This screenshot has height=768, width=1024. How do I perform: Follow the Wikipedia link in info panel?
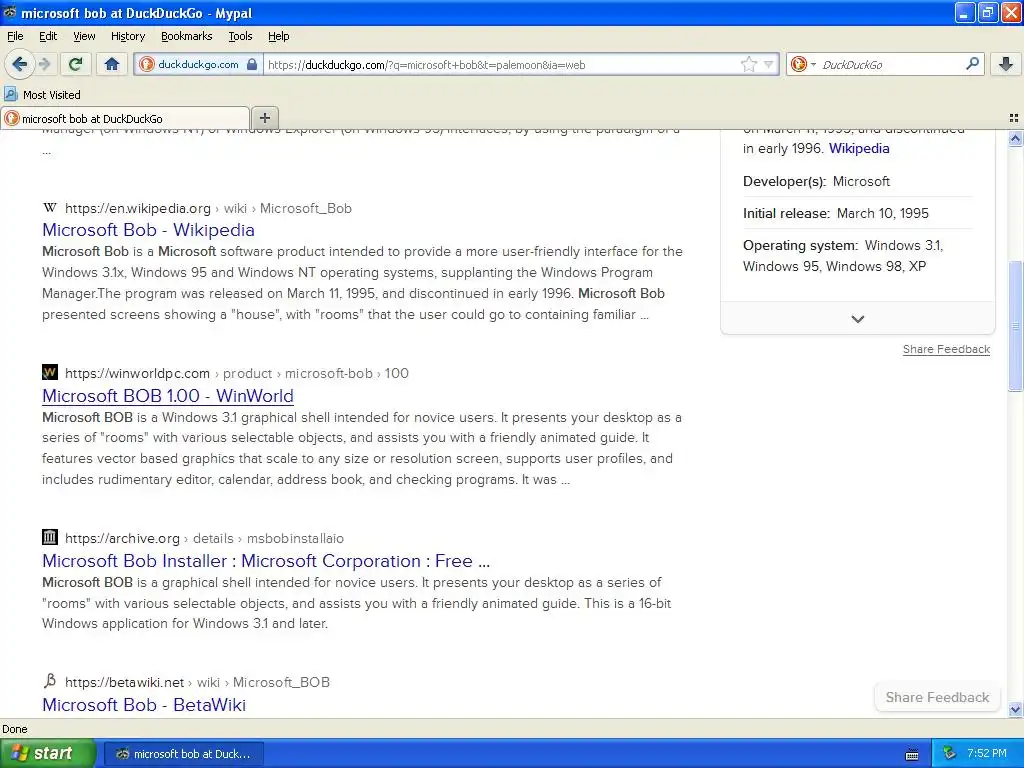[x=859, y=148]
